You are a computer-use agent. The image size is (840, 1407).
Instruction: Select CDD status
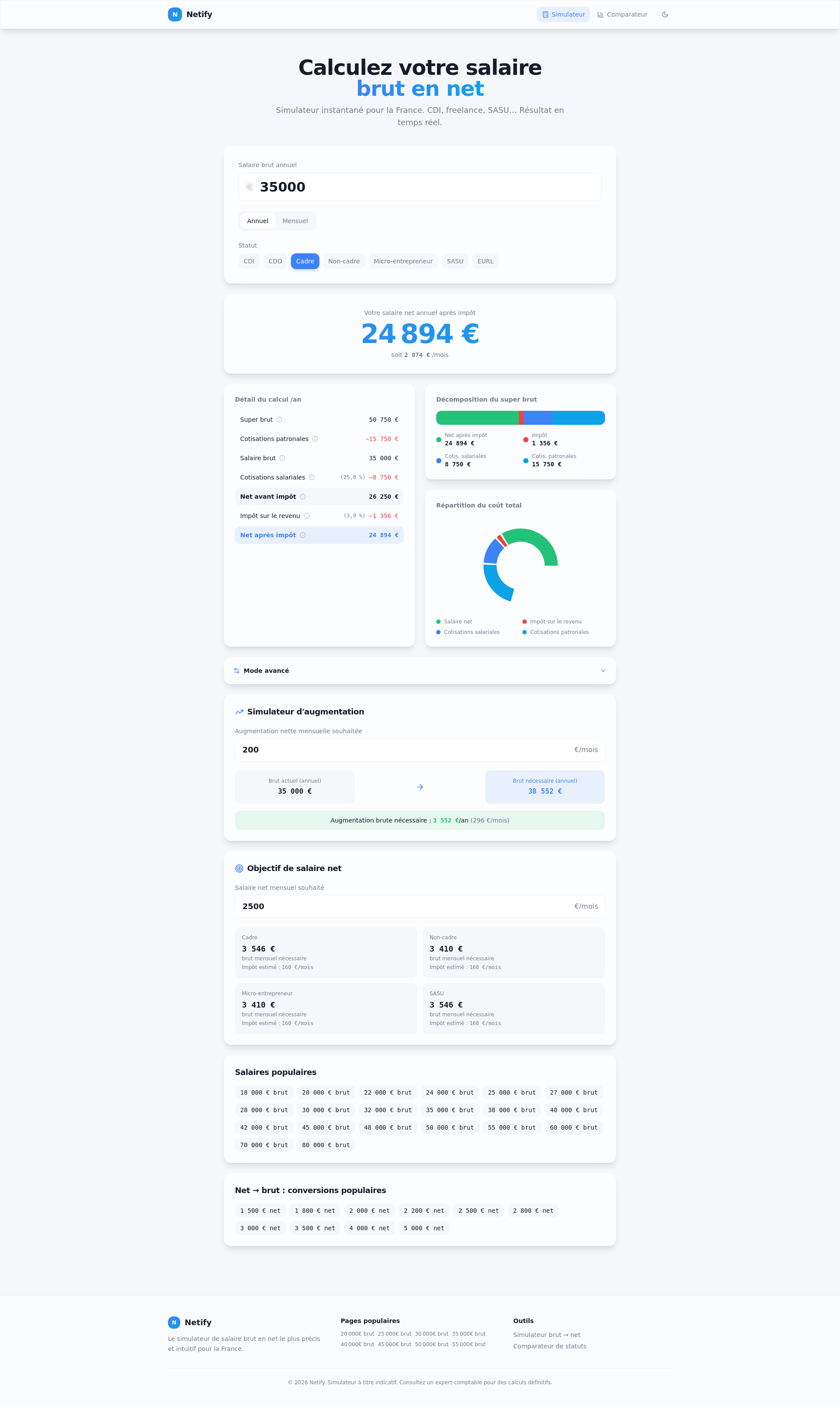click(275, 262)
